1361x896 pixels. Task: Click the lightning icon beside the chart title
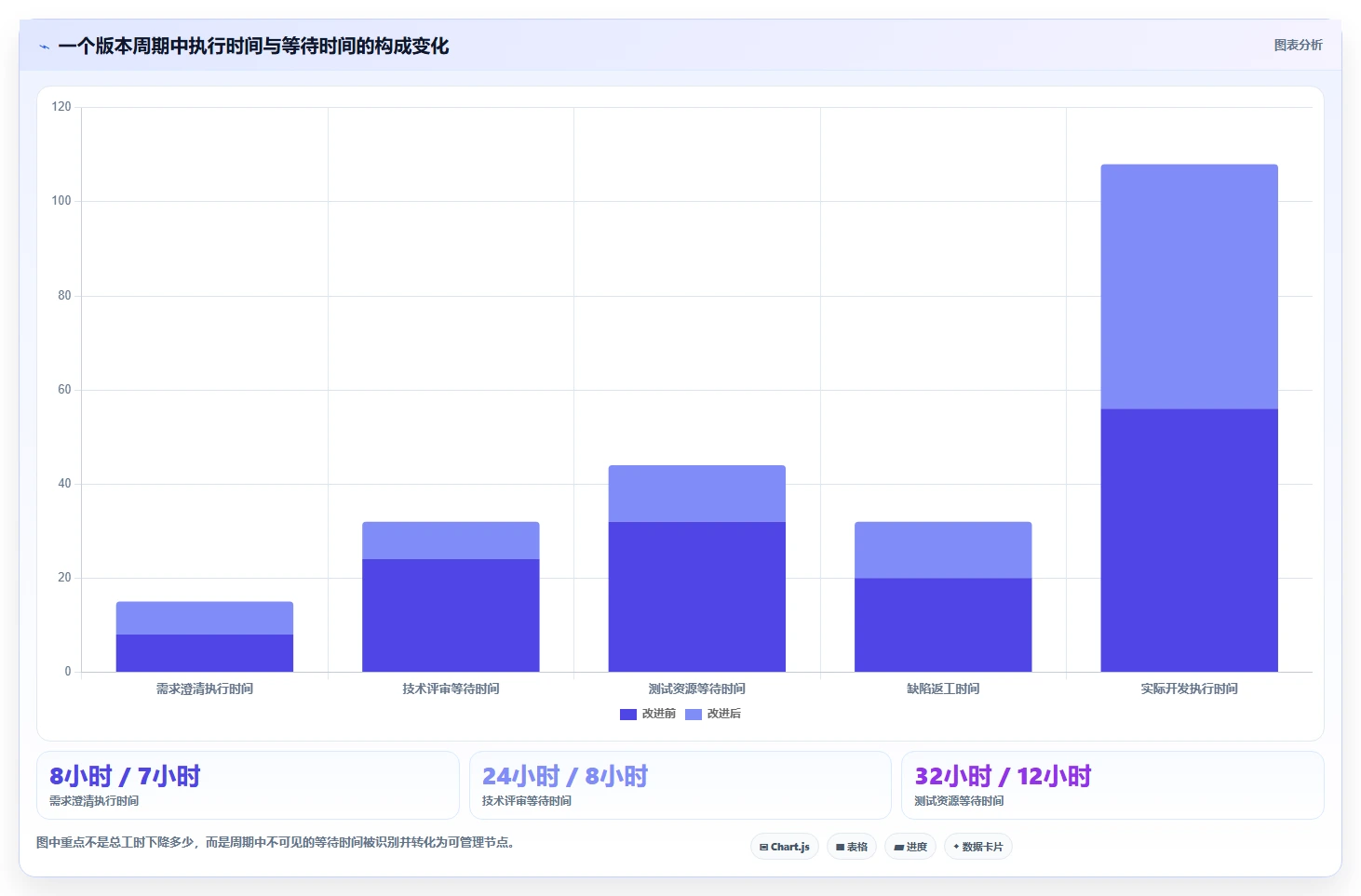(44, 47)
